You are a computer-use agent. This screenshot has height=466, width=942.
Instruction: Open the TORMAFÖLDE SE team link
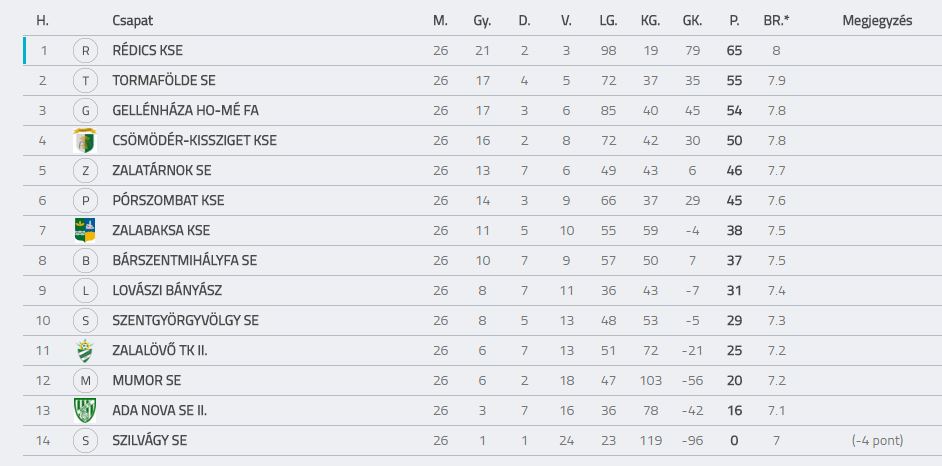click(163, 80)
